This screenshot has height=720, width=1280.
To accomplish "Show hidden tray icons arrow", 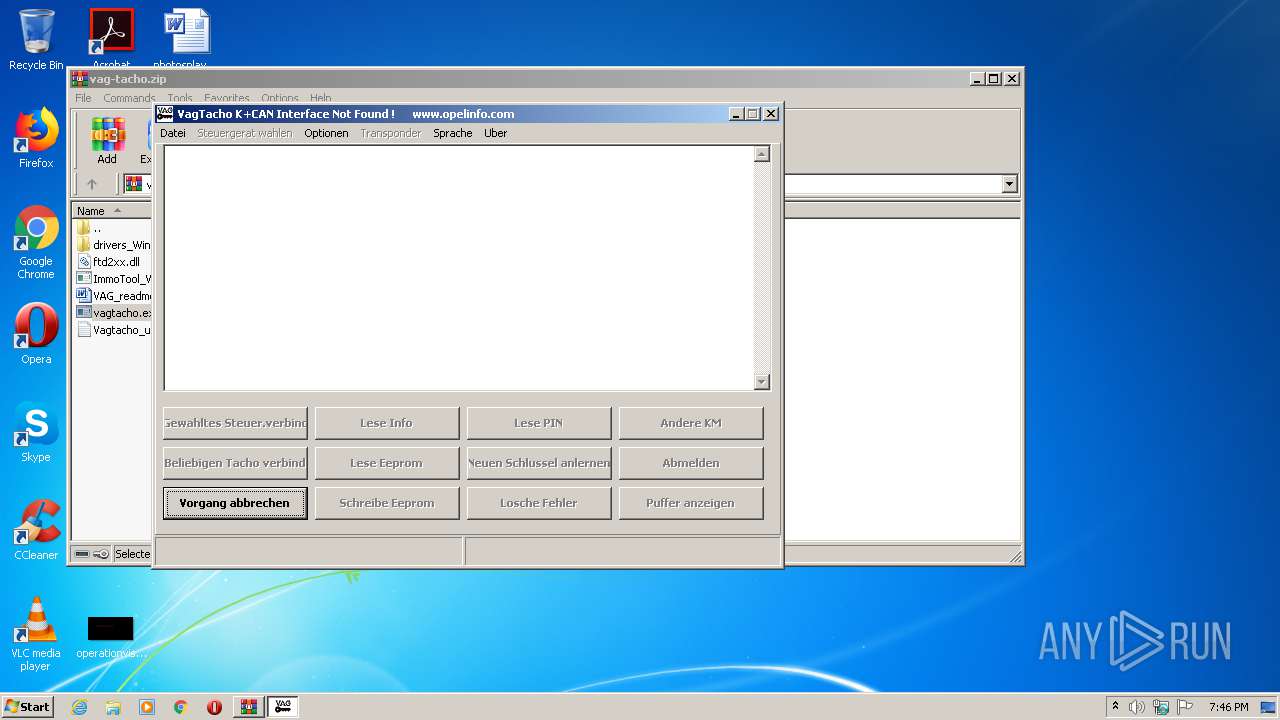I will tap(1115, 707).
